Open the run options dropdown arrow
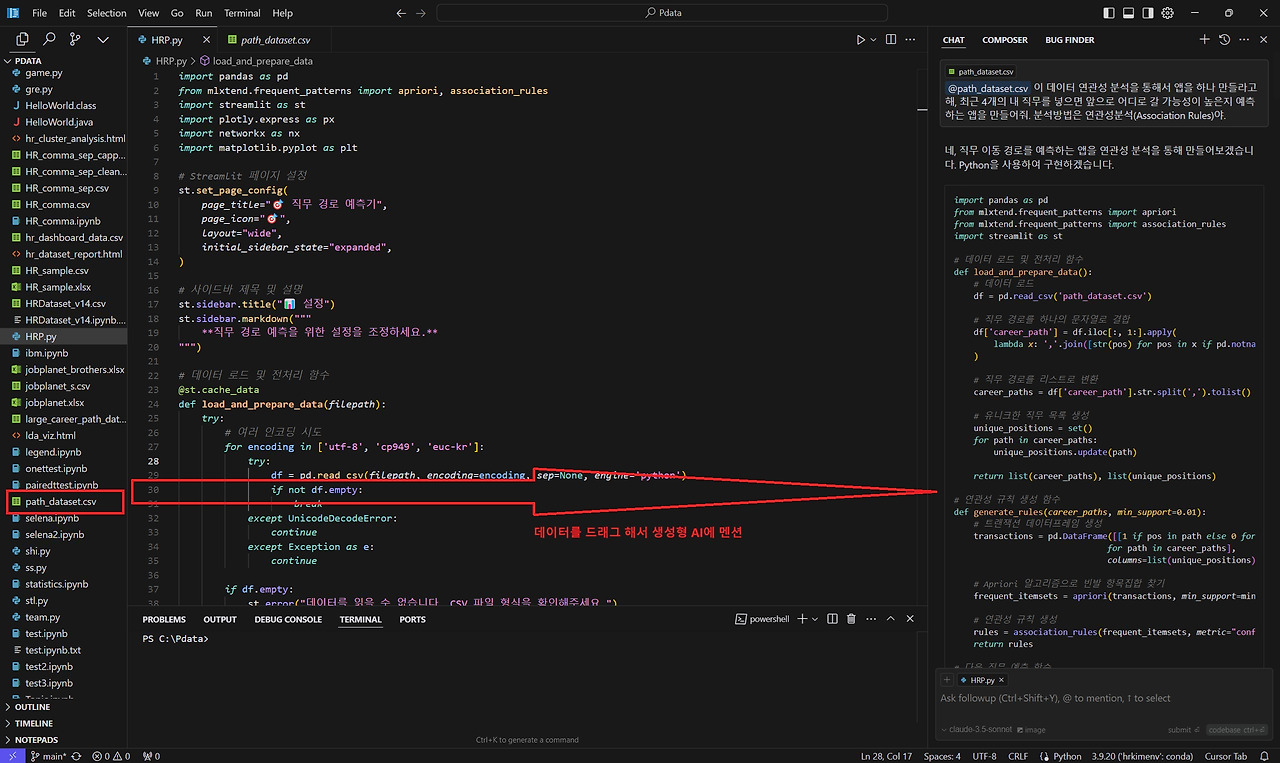The height and width of the screenshot is (763, 1280). tap(873, 40)
